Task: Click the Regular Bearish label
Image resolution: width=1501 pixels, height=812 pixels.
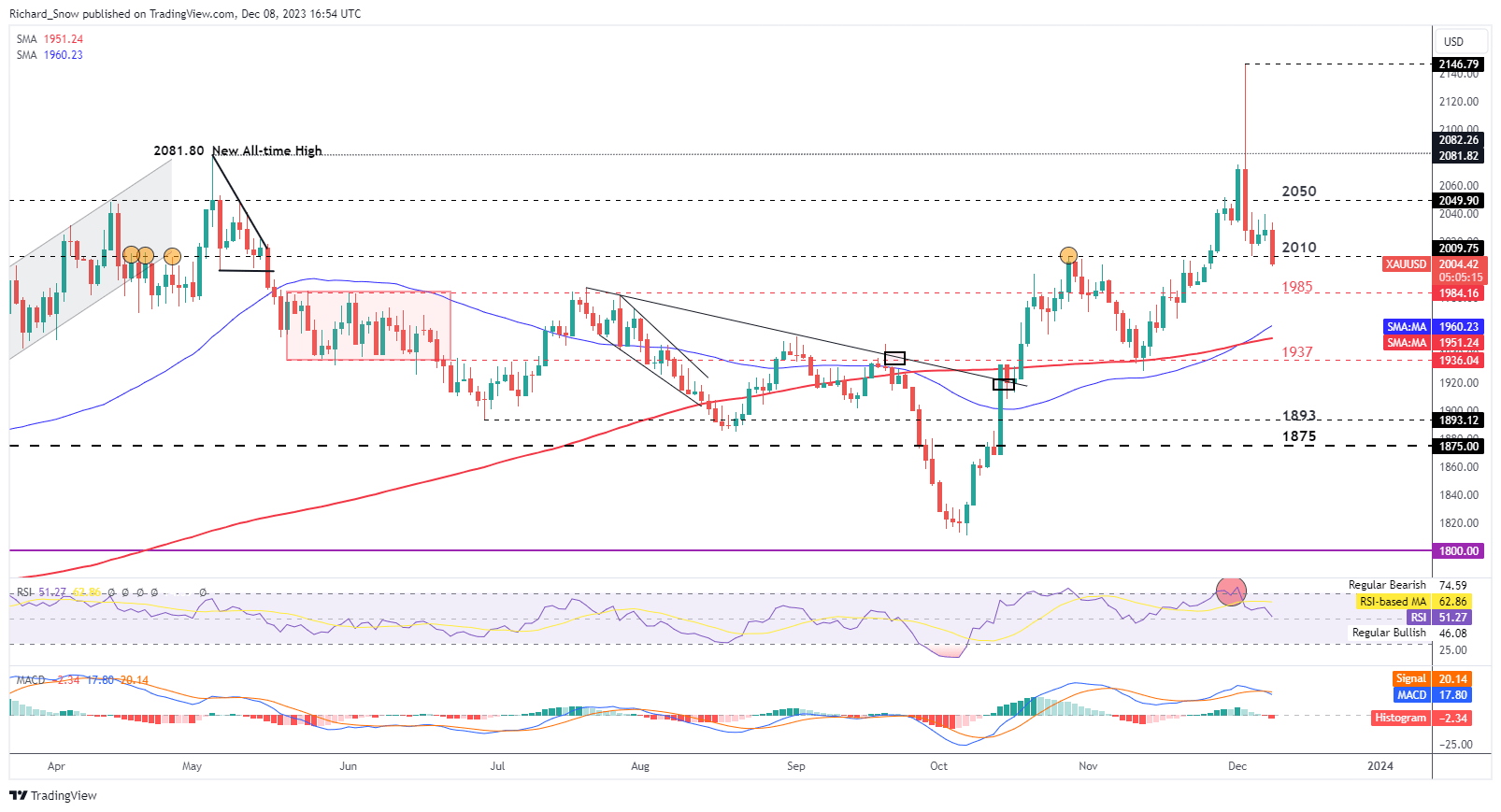Action: (x=1387, y=585)
